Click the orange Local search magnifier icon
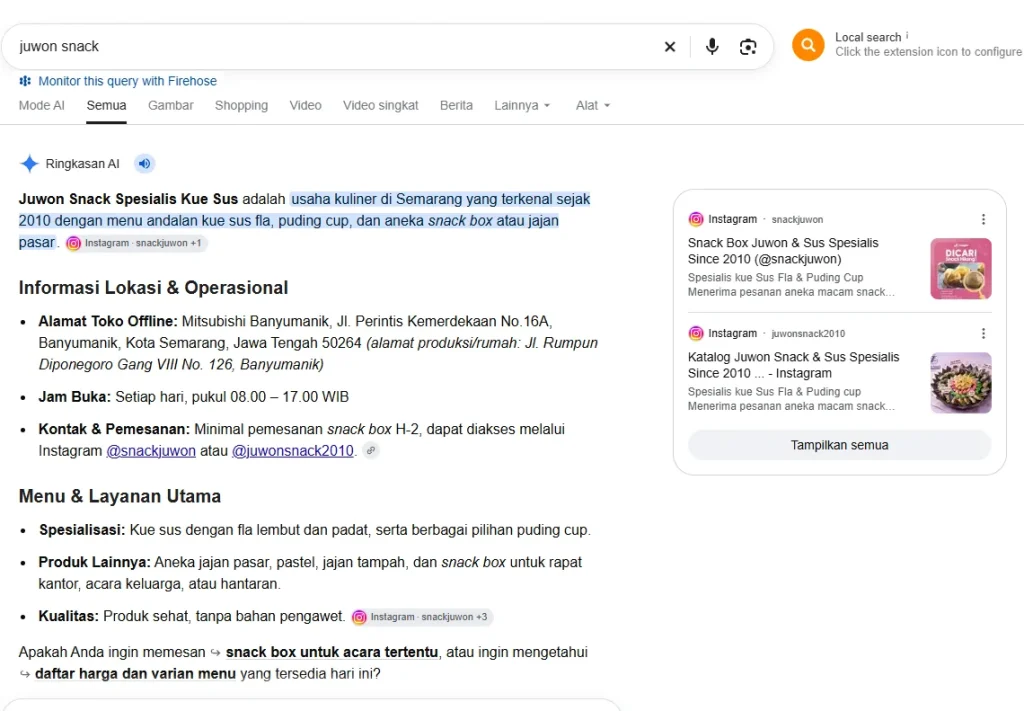The width and height of the screenshot is (1024, 711). (x=808, y=45)
